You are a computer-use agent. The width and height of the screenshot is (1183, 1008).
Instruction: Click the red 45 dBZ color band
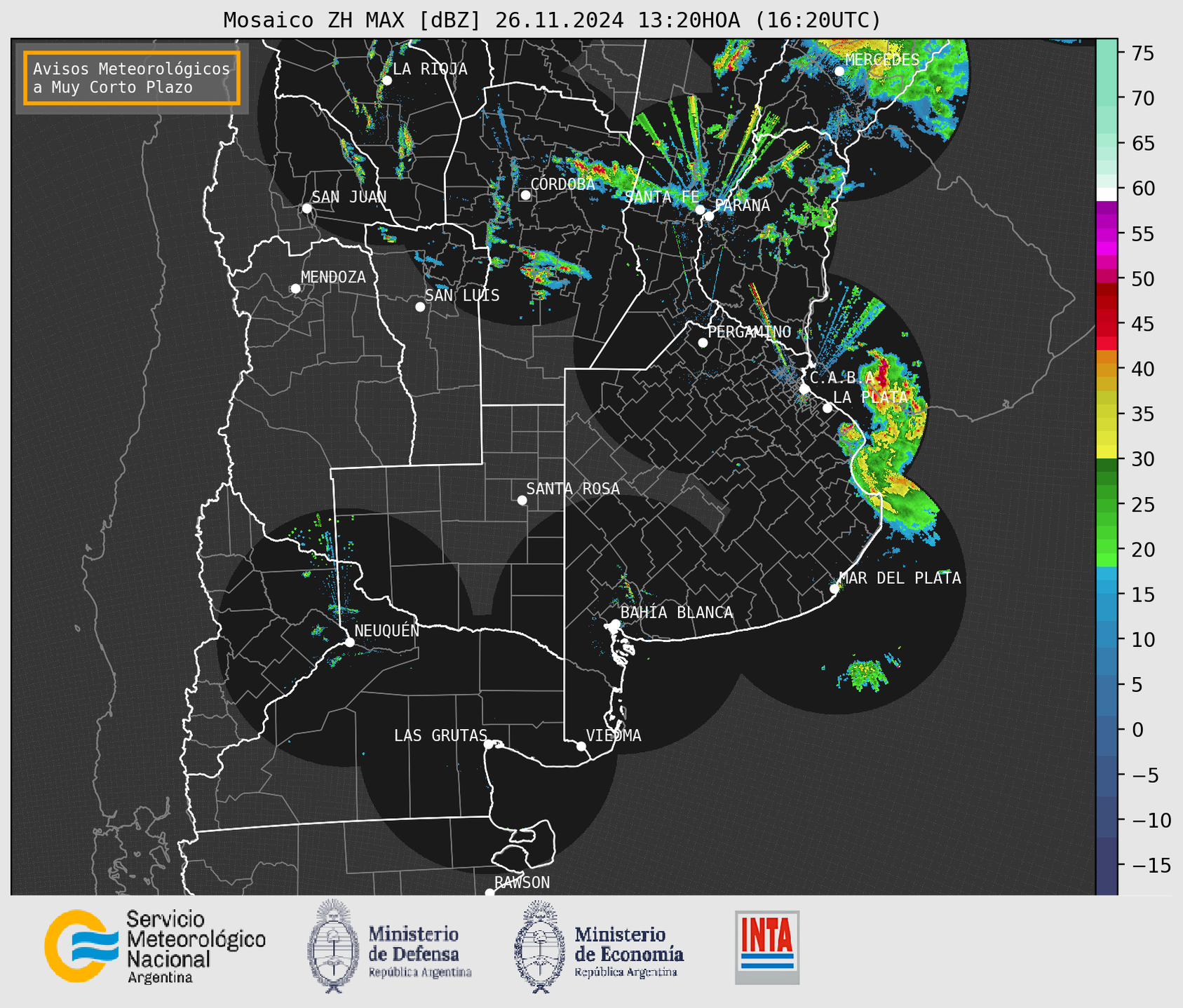(1107, 324)
